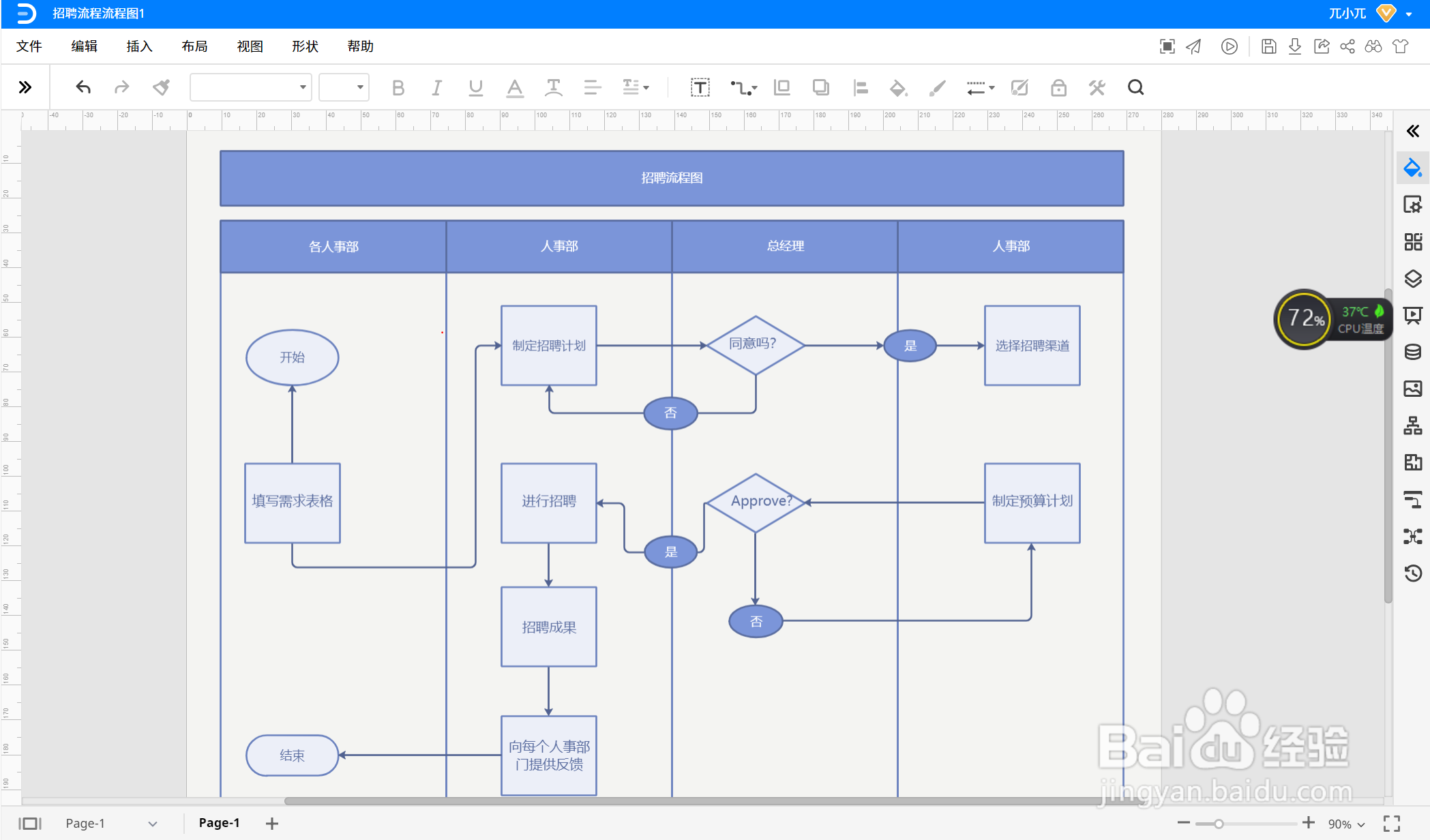Toggle italic text formatting

tap(436, 87)
